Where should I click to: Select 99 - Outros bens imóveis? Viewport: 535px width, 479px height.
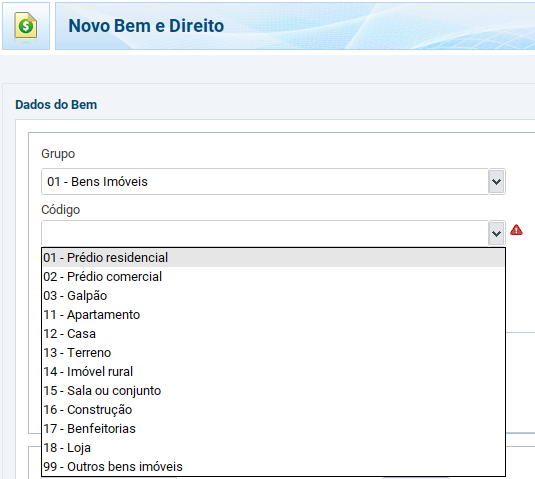coord(273,467)
